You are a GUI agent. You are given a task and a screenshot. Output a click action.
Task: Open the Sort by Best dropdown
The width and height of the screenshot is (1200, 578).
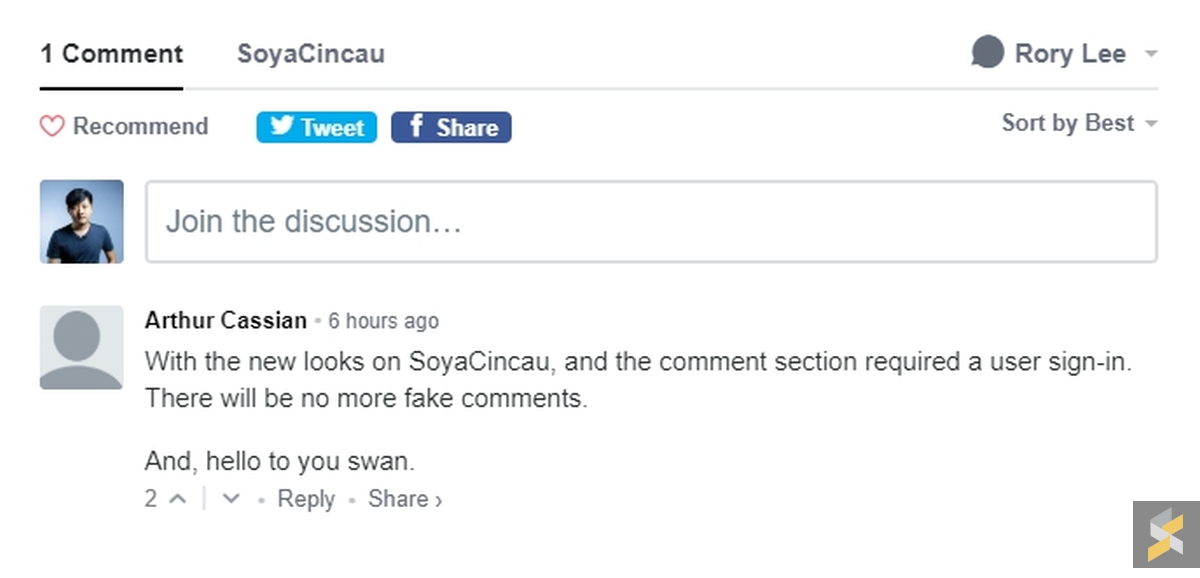[1079, 123]
